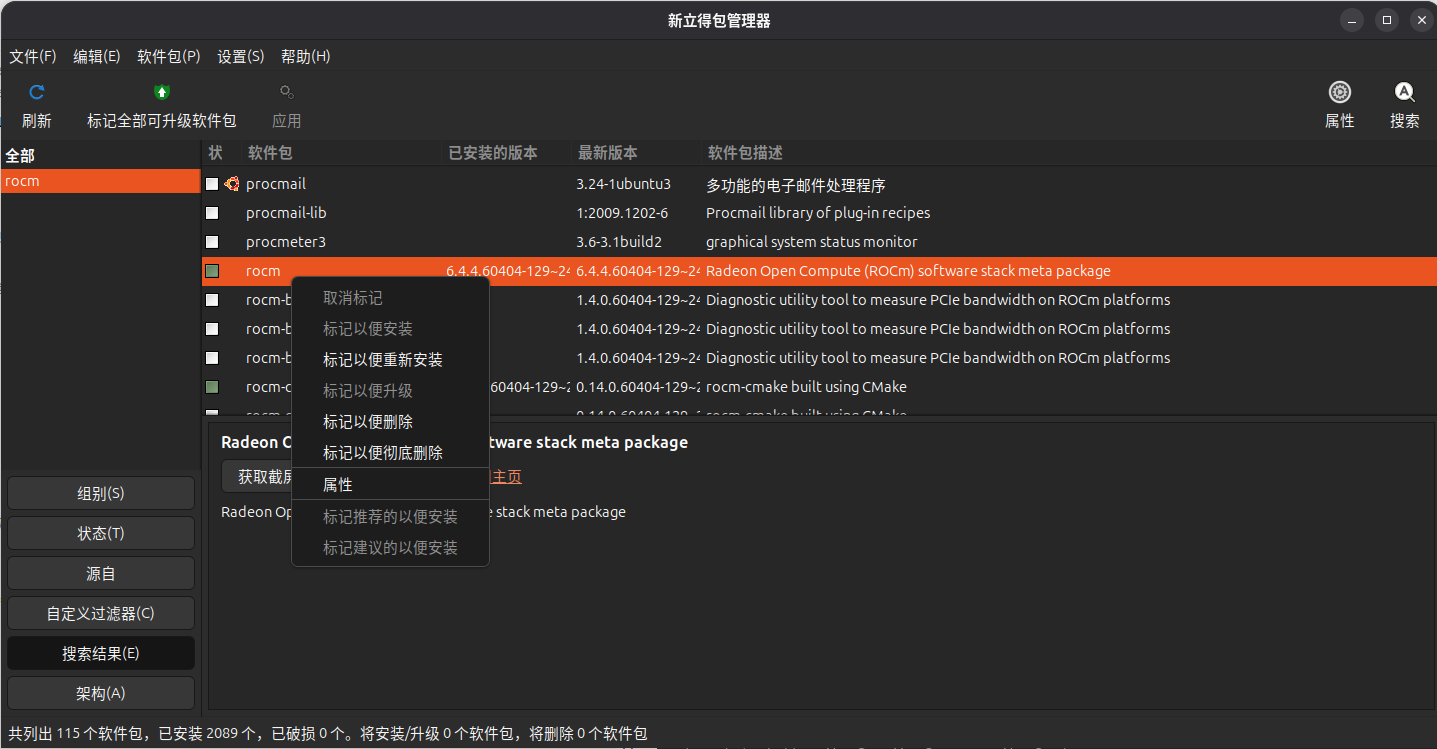
Task: Click the bold package title in details pane
Action: tap(455, 442)
